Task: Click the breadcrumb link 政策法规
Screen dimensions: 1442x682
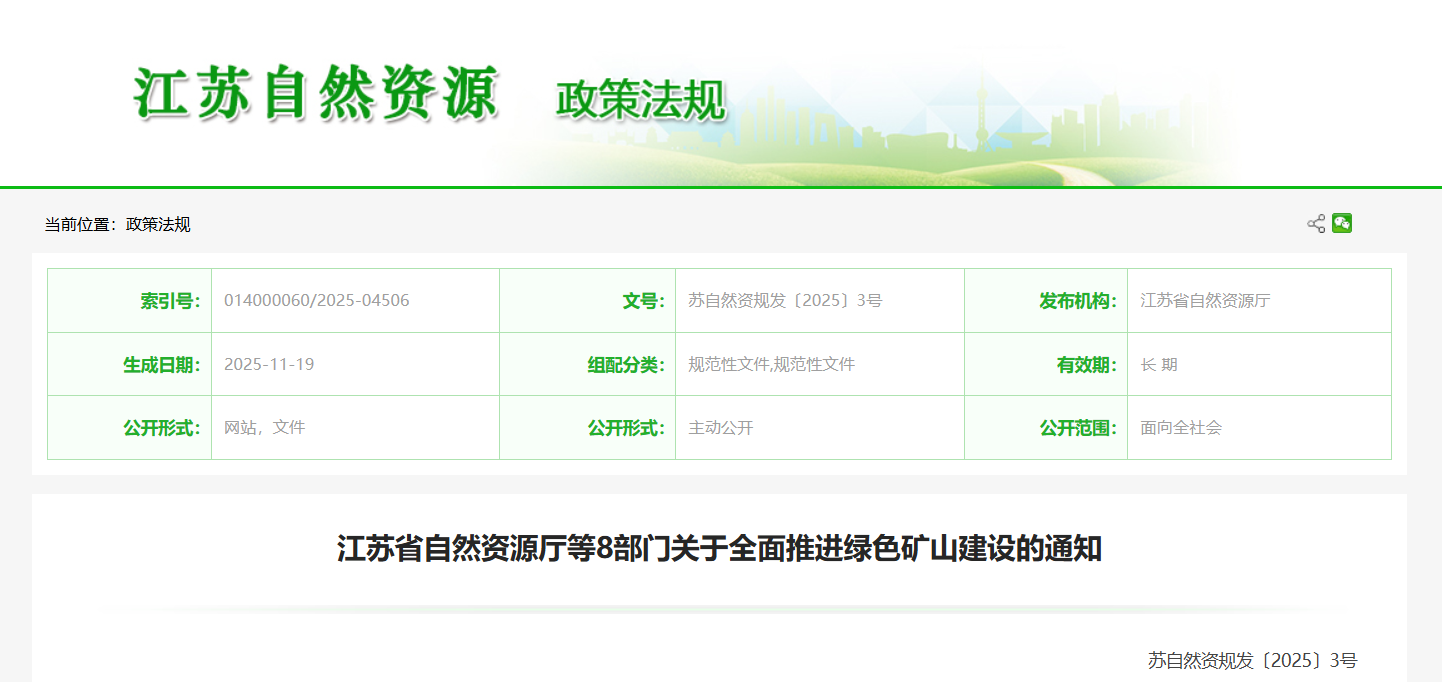Action: (158, 224)
